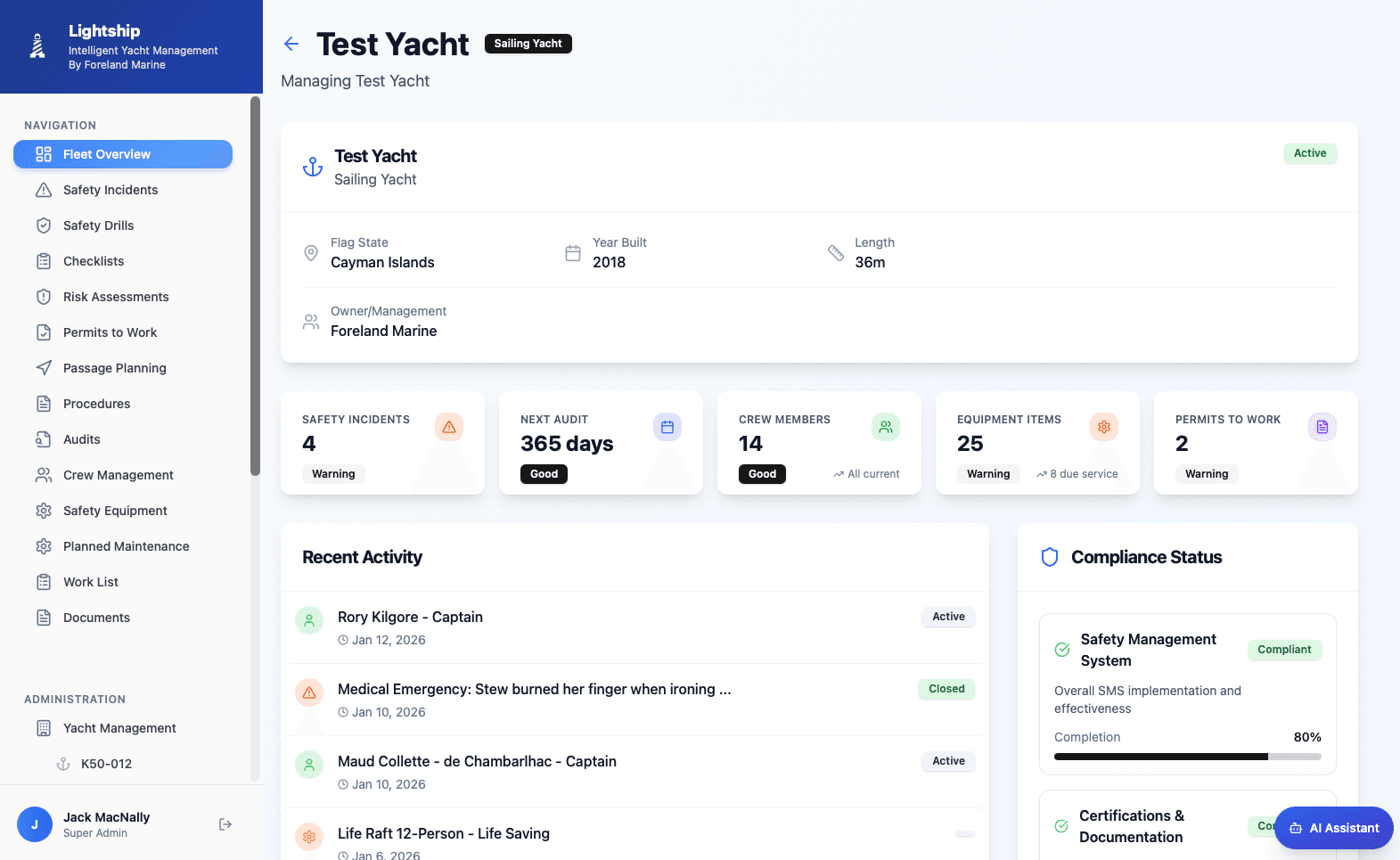Click the Safety Incidents warning triangle card icon
The image size is (1400, 860).
[449, 428]
